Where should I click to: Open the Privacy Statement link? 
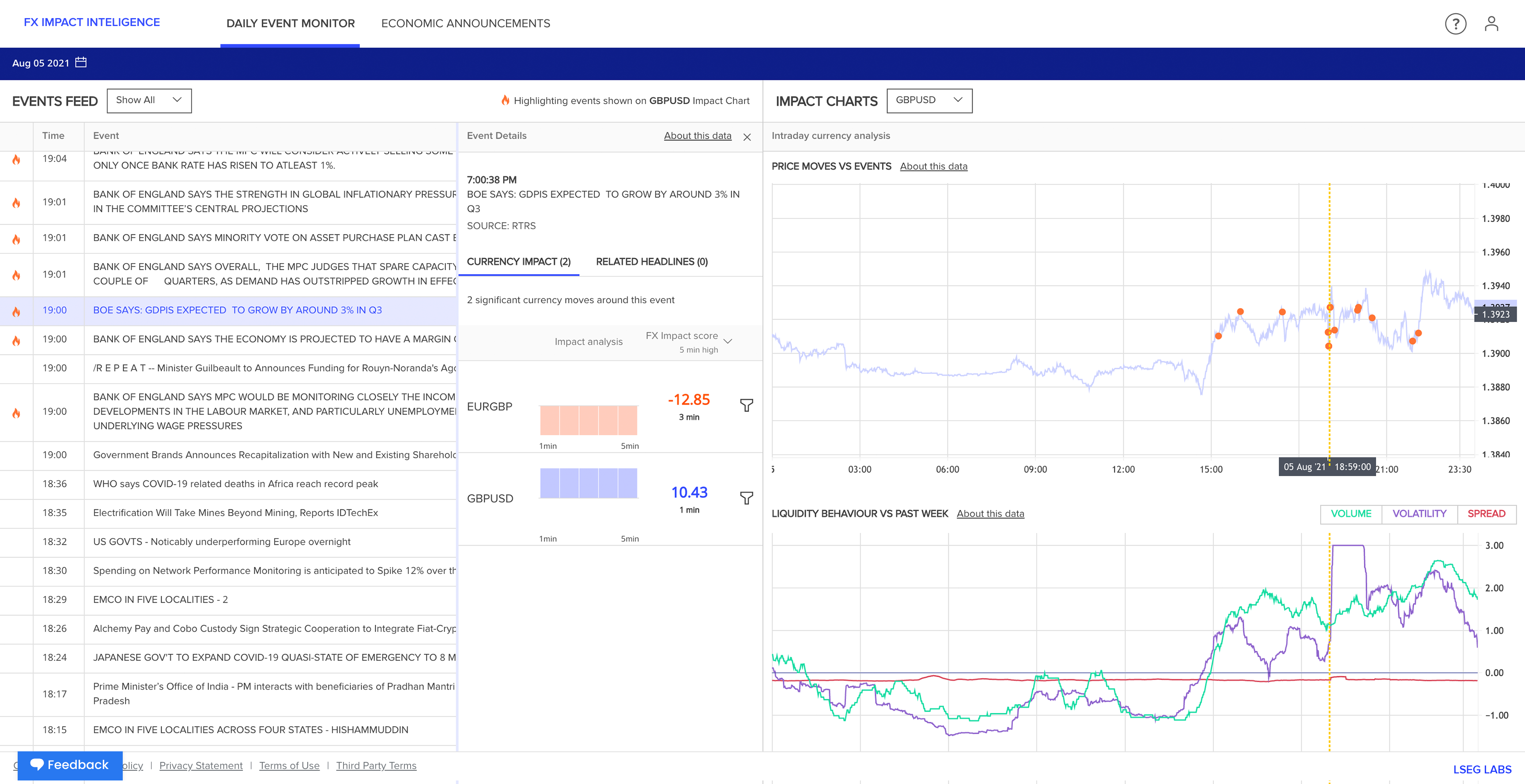pos(201,765)
